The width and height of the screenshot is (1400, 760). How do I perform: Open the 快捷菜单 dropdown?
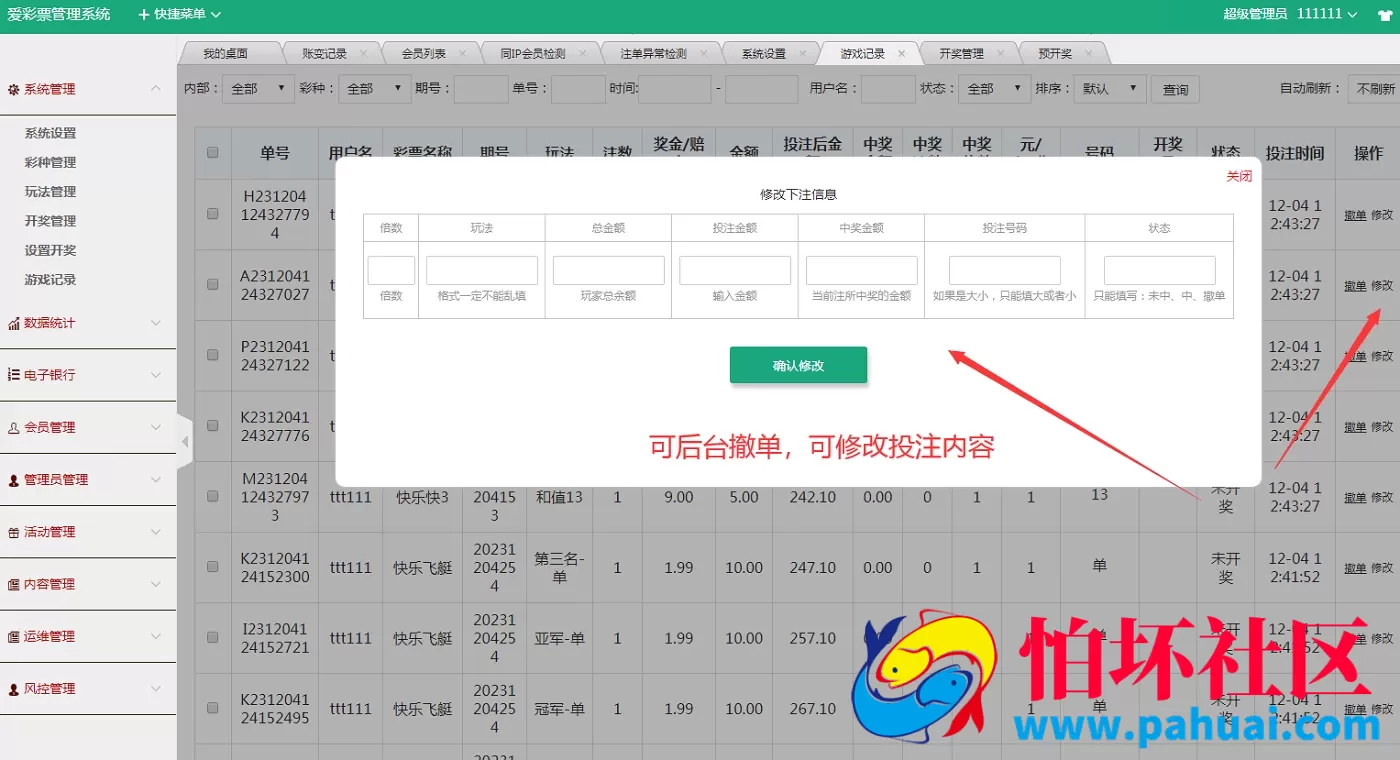pyautogui.click(x=180, y=15)
